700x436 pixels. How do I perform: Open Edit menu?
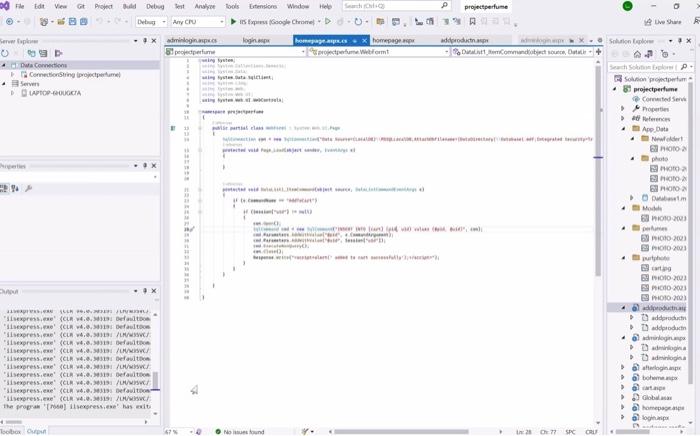pos(39,6)
